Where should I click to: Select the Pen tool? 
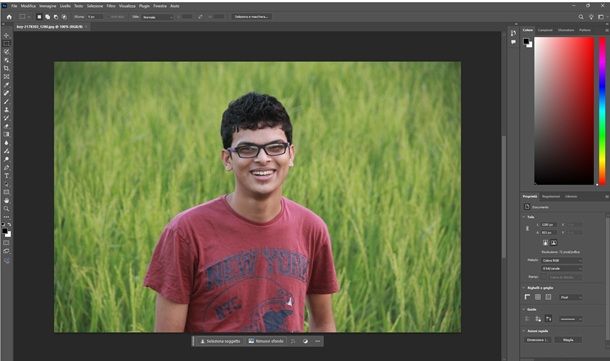pyautogui.click(x=7, y=167)
